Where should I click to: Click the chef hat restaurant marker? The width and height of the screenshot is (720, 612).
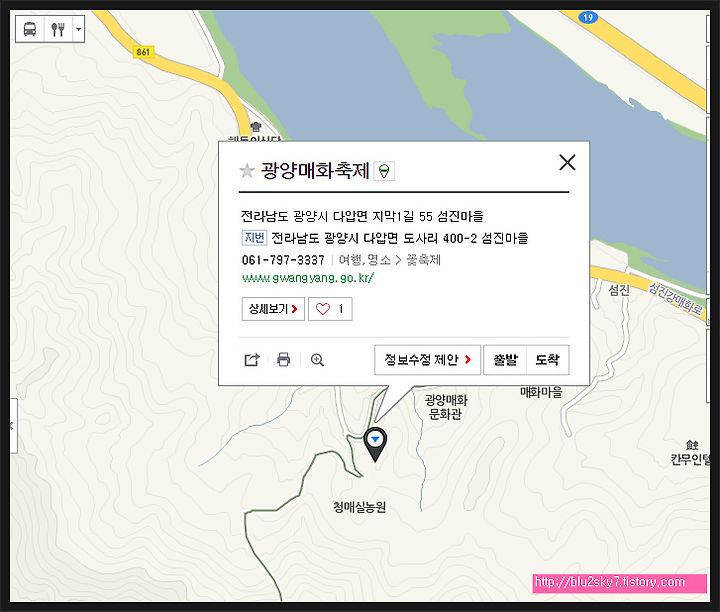point(256,126)
